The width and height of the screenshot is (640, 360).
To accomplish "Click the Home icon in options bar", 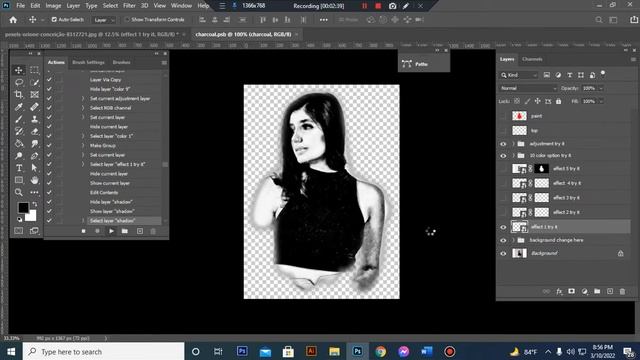I will click(x=13, y=20).
